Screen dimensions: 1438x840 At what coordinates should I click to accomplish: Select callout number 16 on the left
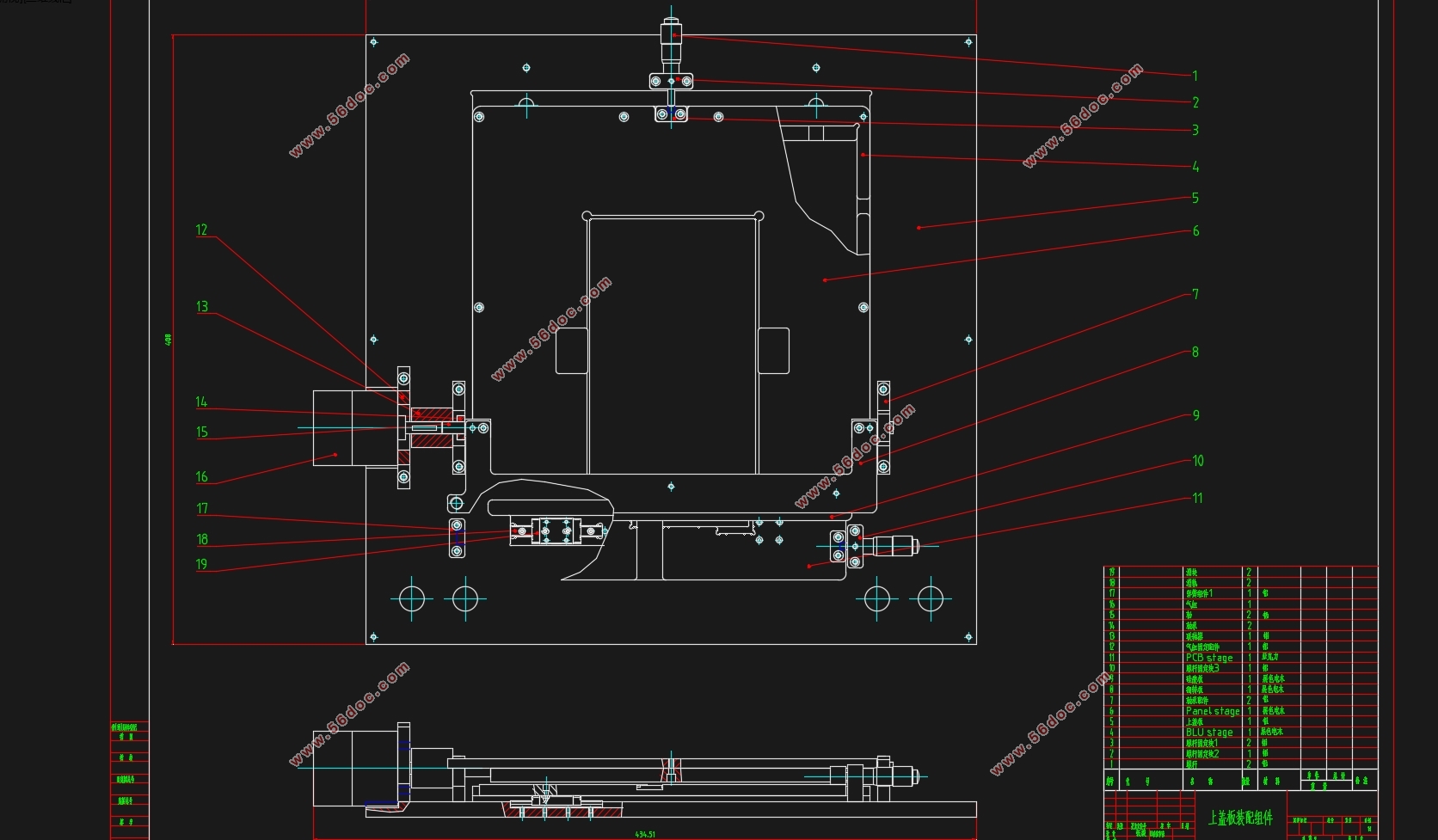click(201, 476)
